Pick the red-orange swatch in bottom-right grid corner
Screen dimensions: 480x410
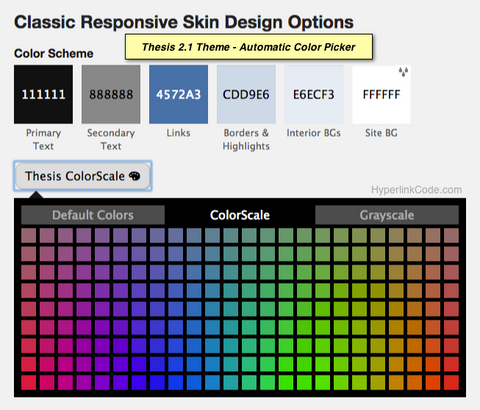point(451,382)
